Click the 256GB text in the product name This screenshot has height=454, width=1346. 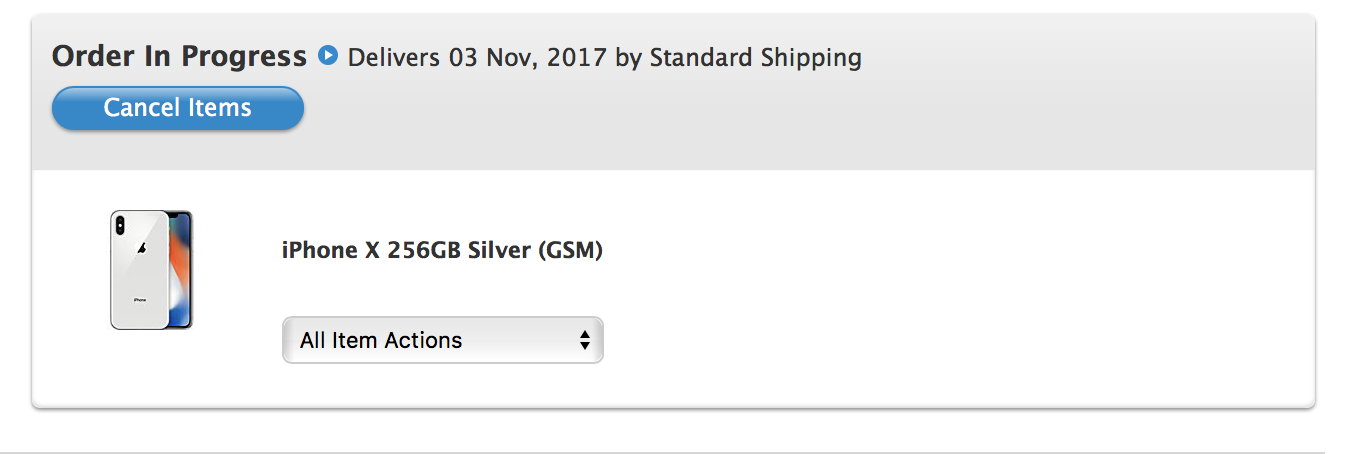[x=419, y=250]
